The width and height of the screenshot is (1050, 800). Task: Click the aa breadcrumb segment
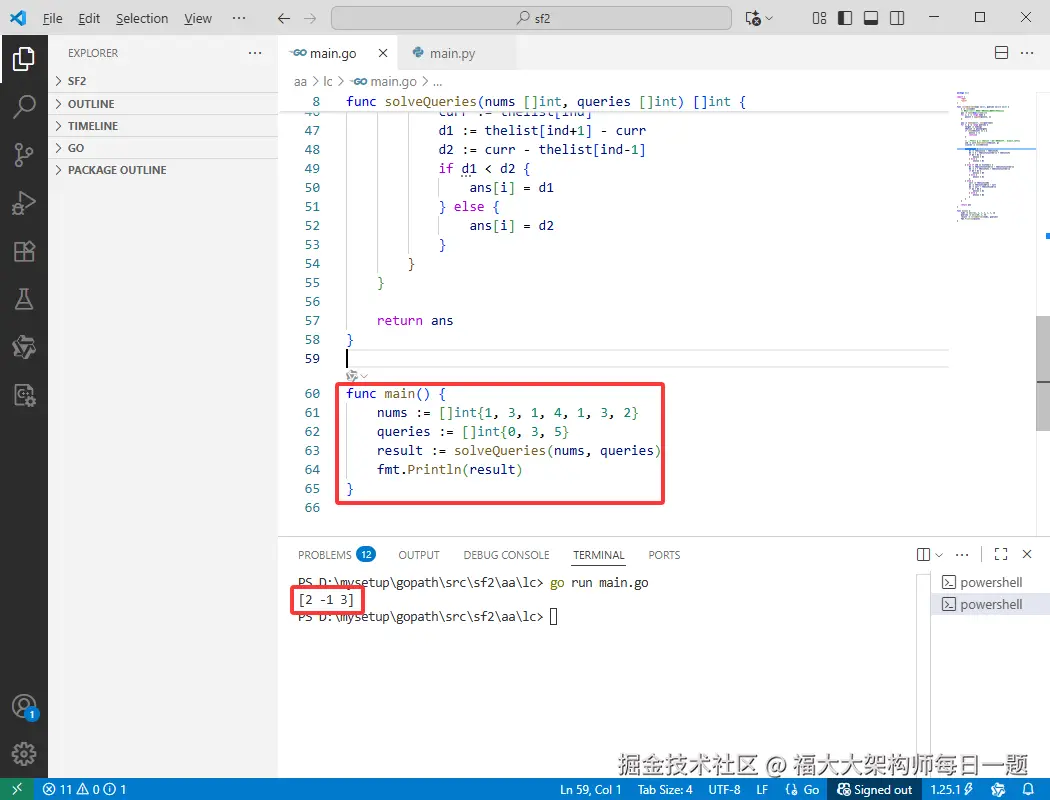click(300, 82)
